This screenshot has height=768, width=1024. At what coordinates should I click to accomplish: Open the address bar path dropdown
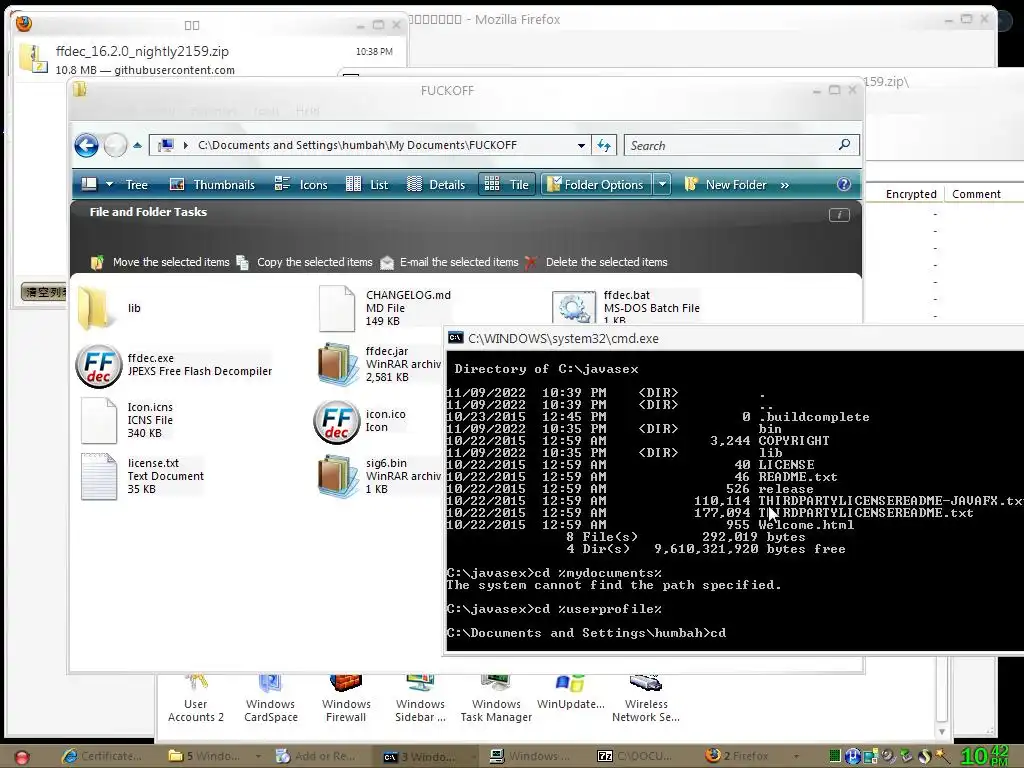pyautogui.click(x=581, y=146)
